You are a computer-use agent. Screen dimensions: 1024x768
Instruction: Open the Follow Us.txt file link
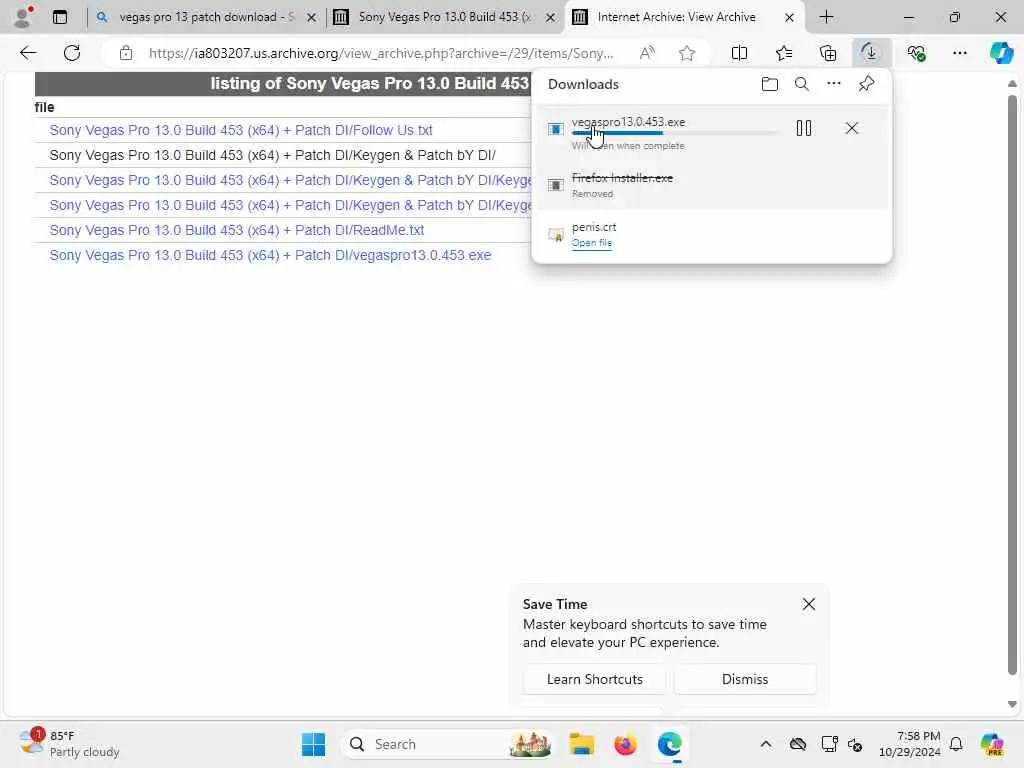(241, 130)
